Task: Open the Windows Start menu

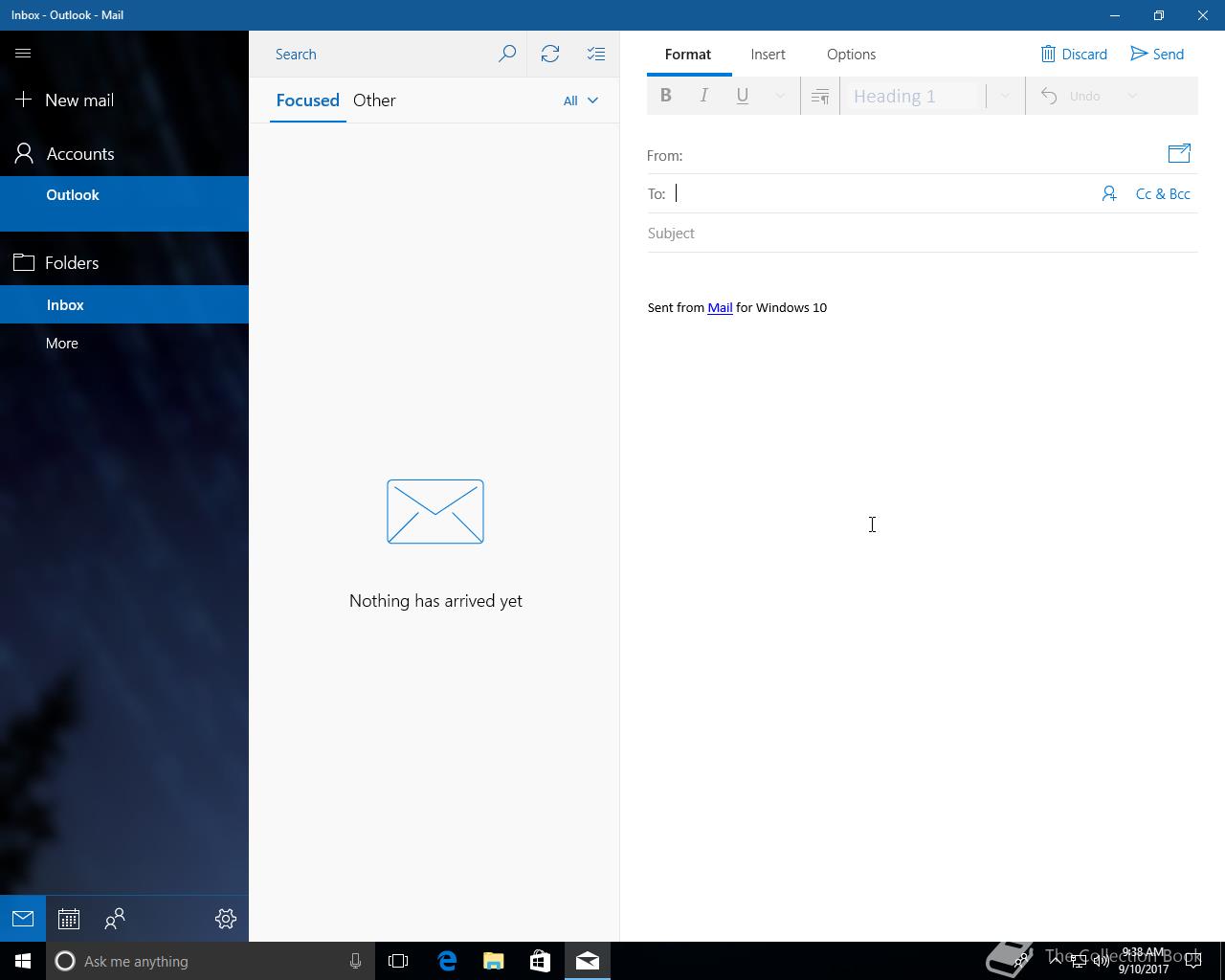Action: [x=23, y=961]
